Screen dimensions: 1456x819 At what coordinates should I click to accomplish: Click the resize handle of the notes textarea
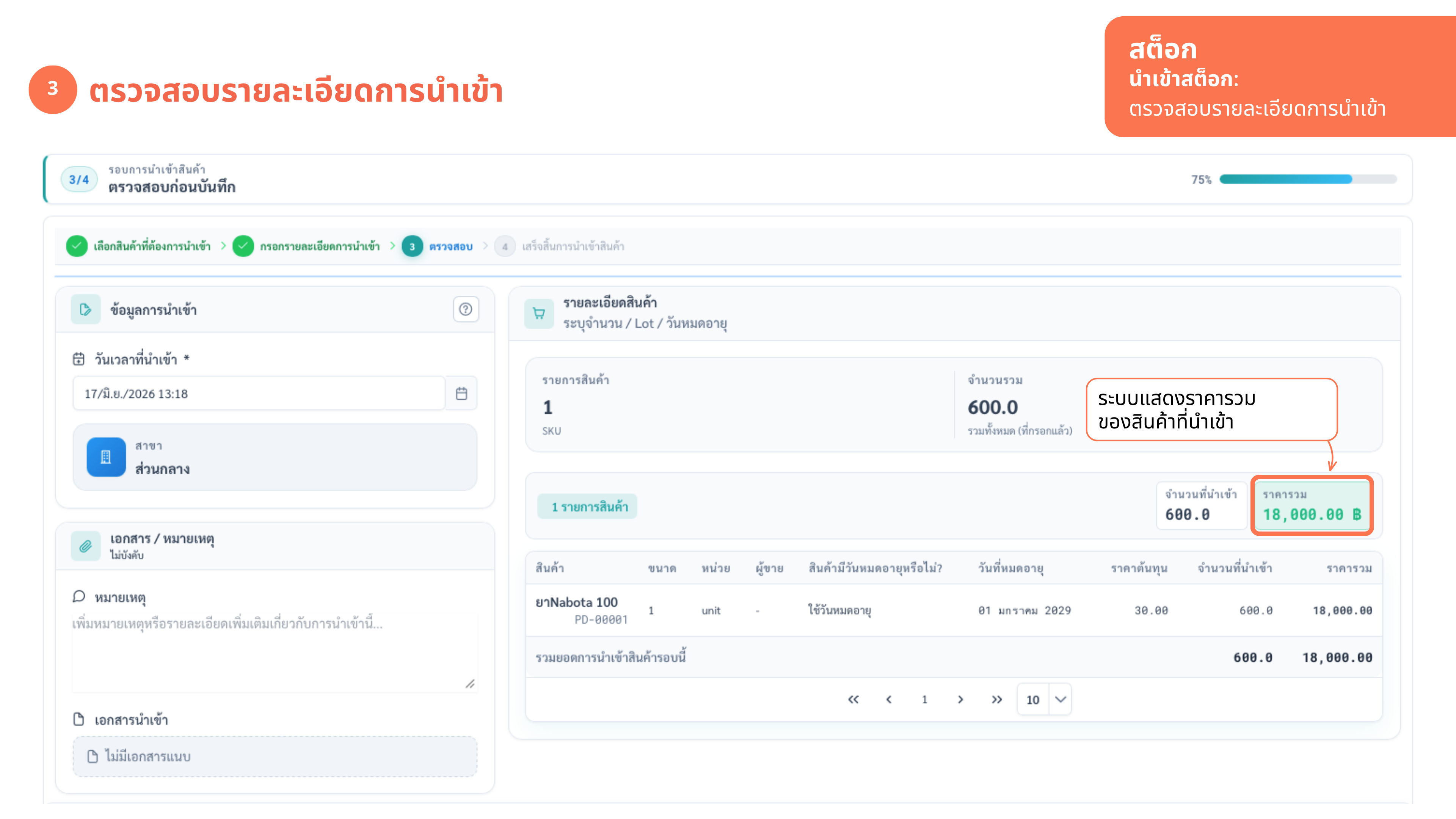click(x=470, y=684)
